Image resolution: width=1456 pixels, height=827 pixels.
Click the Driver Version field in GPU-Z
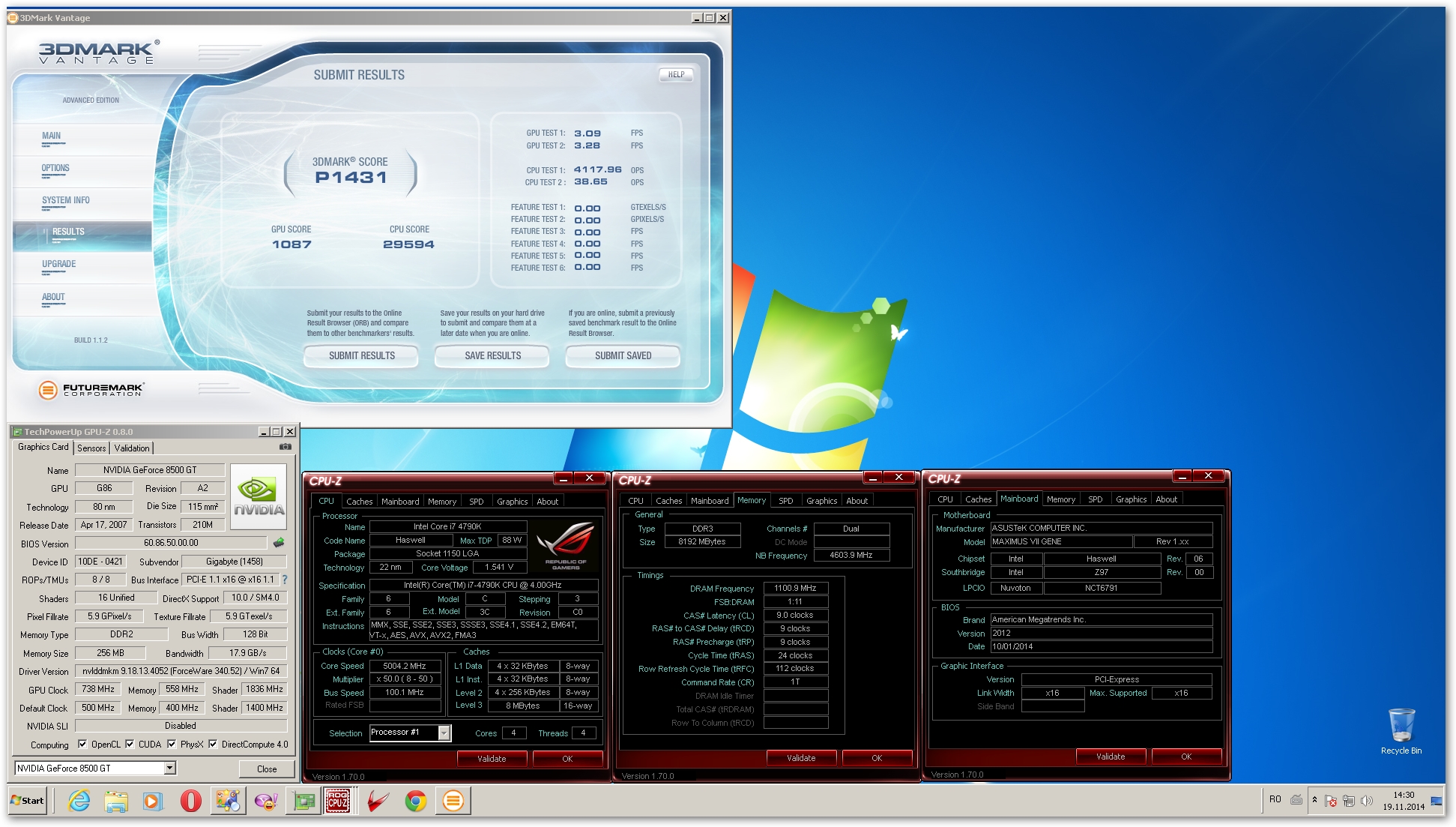click(181, 671)
